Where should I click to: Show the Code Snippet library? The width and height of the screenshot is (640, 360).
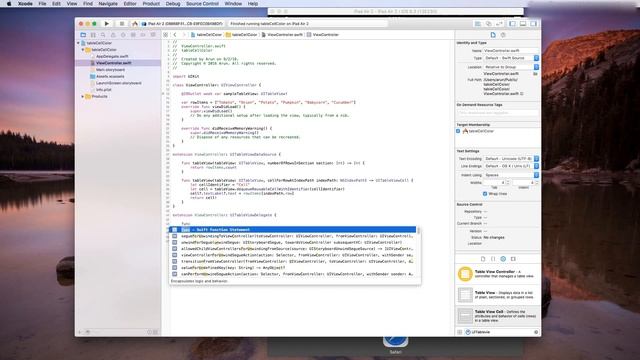point(493,259)
